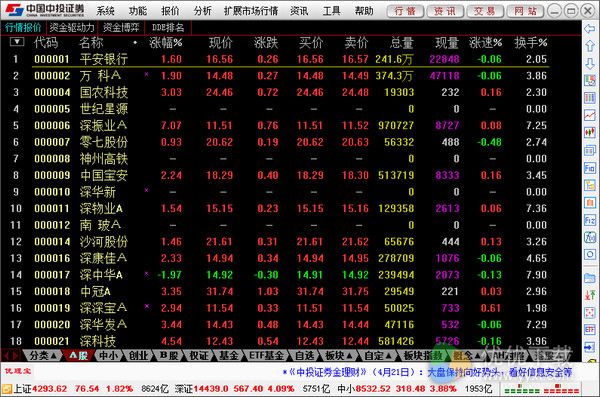Select the 中国宝安 stock row
Viewport: 600px width, 397px height.
[x=280, y=175]
